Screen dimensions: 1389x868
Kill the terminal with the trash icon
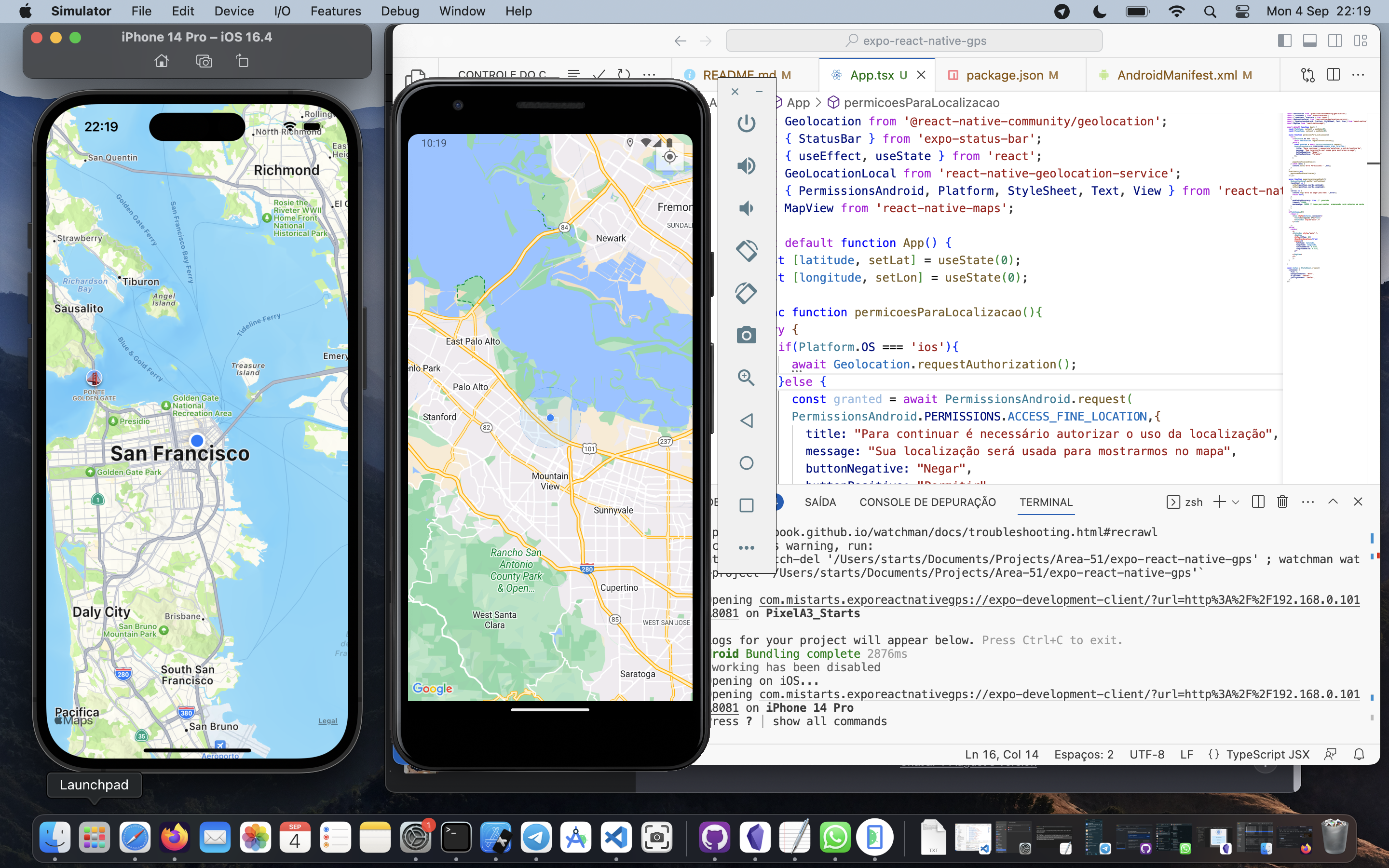point(1282,502)
